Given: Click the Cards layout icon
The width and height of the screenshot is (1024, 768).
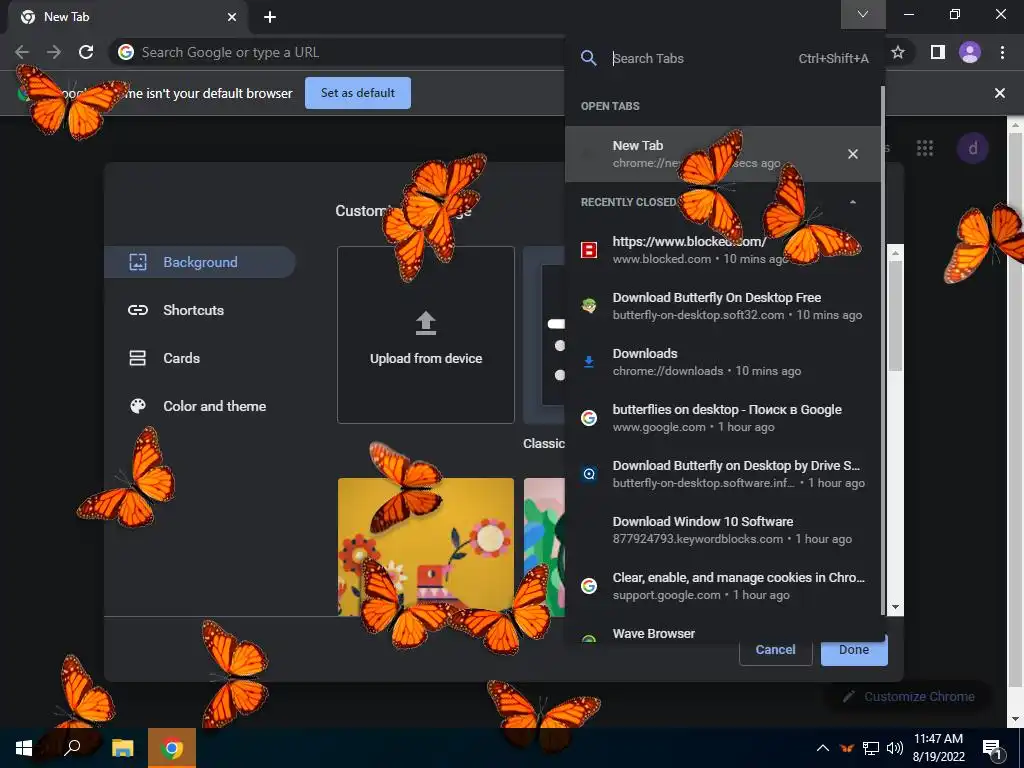Looking at the screenshot, I should click(x=138, y=358).
